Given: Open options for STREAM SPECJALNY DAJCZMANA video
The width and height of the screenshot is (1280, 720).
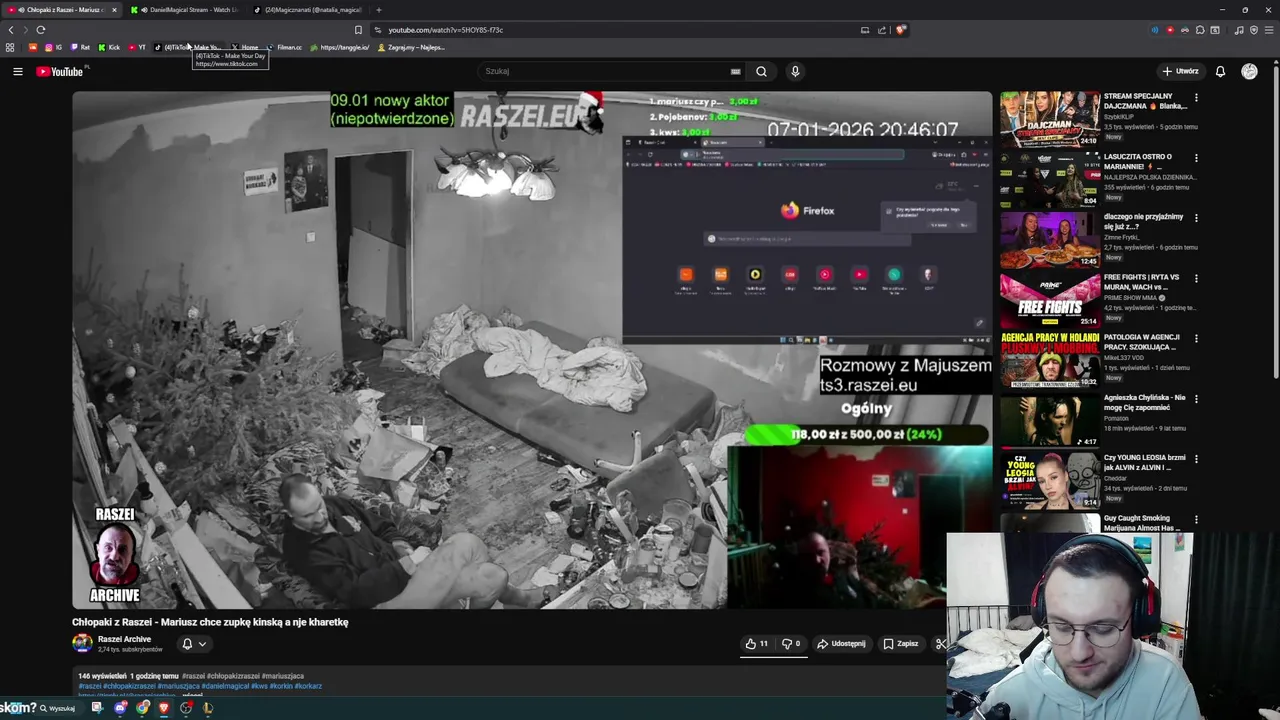Looking at the screenshot, I should (1196, 98).
